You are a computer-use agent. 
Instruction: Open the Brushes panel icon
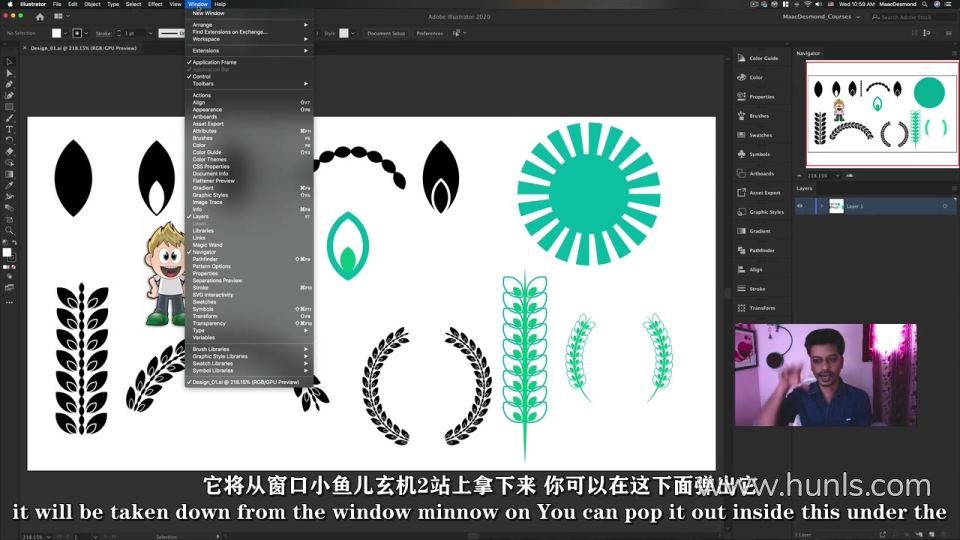[741, 116]
